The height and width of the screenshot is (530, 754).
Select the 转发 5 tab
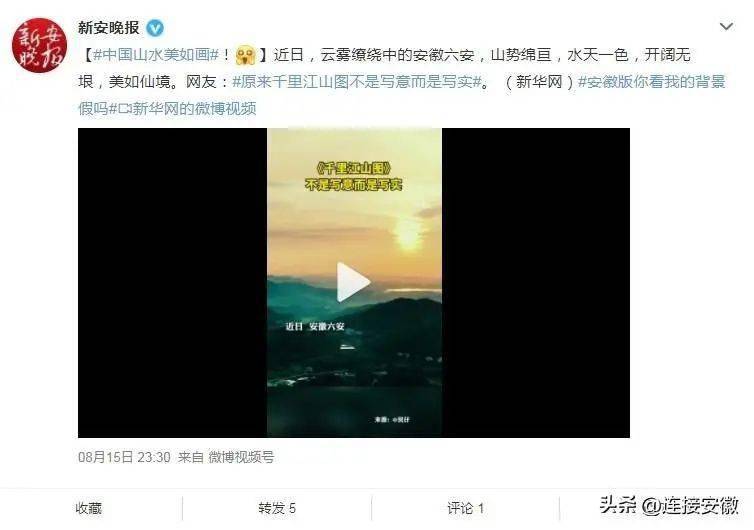click(x=277, y=508)
